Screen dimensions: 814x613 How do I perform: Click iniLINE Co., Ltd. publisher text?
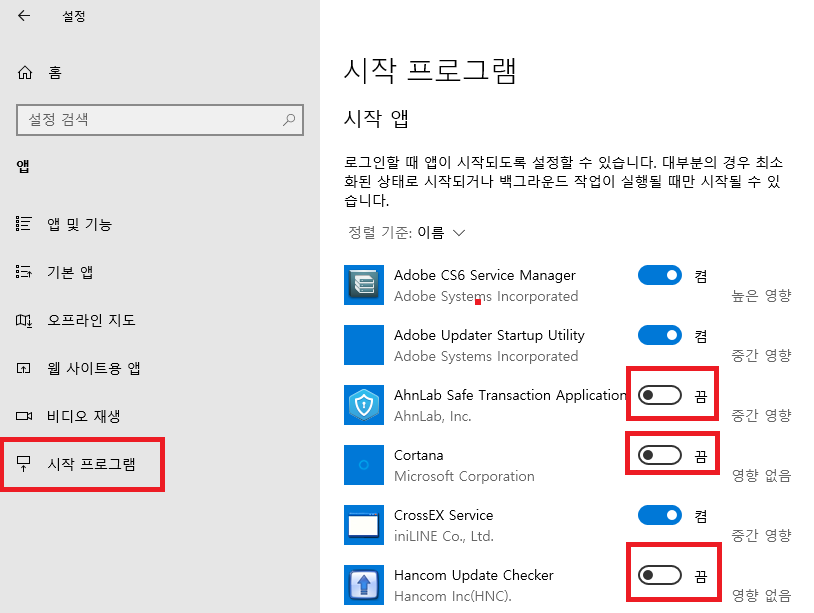coord(444,536)
